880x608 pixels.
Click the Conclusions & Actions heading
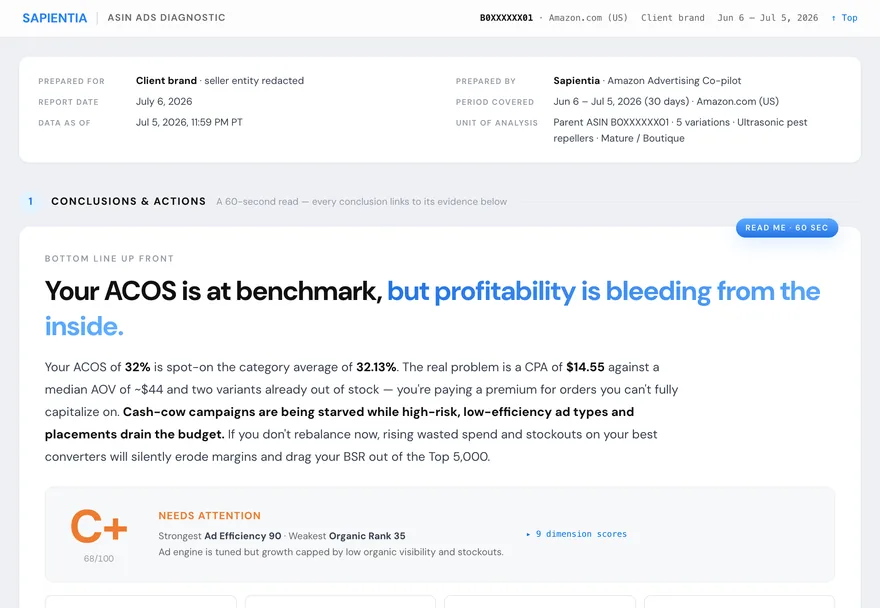(x=129, y=202)
